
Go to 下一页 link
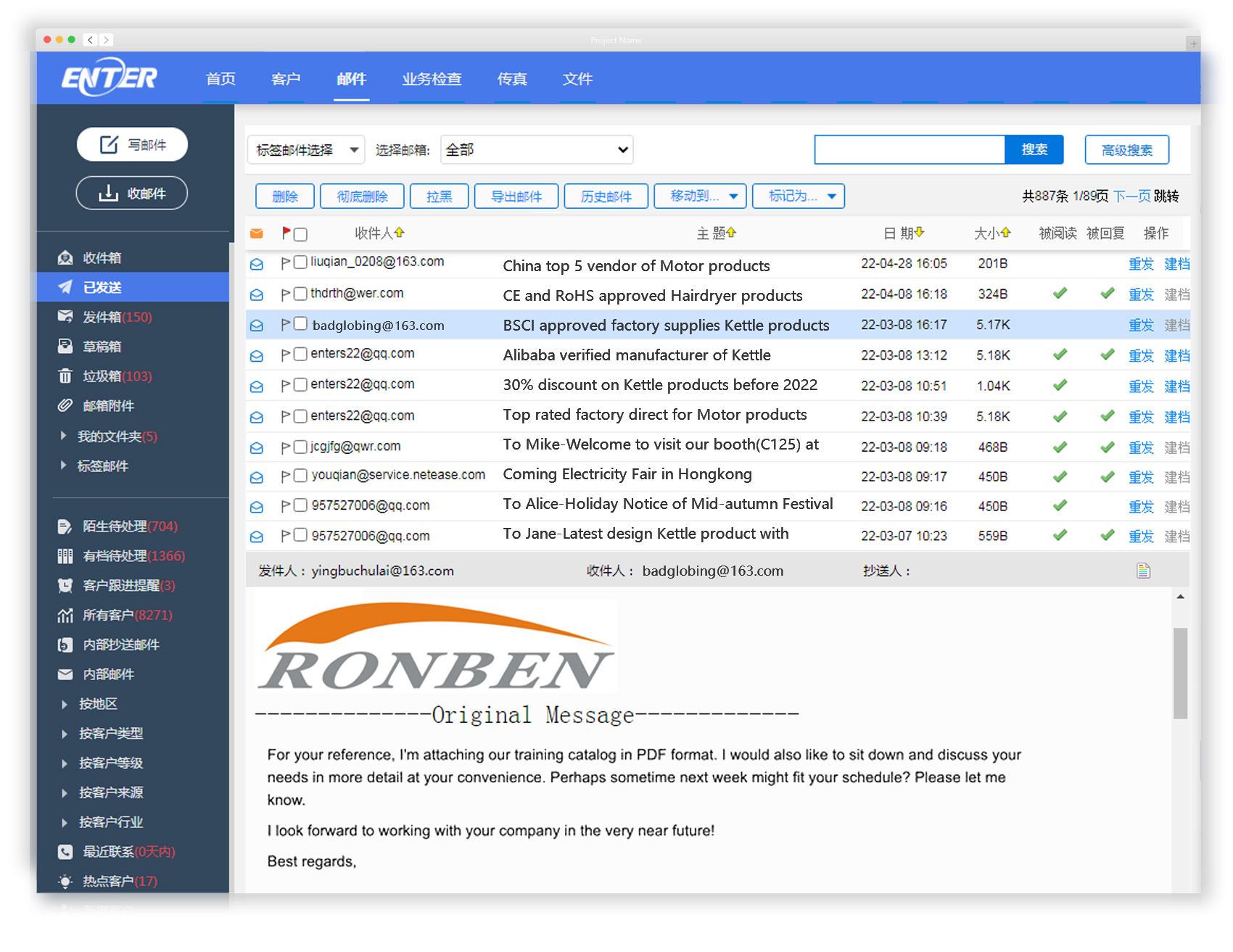point(1131,196)
